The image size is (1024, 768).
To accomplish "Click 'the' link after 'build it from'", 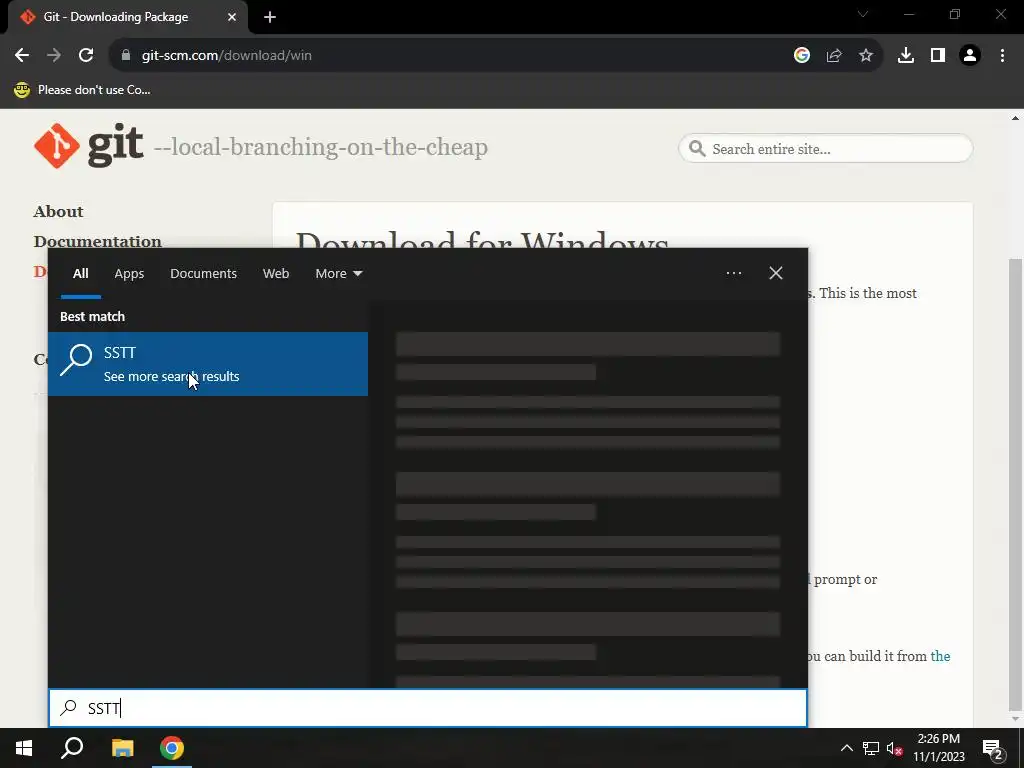I will coord(940,656).
